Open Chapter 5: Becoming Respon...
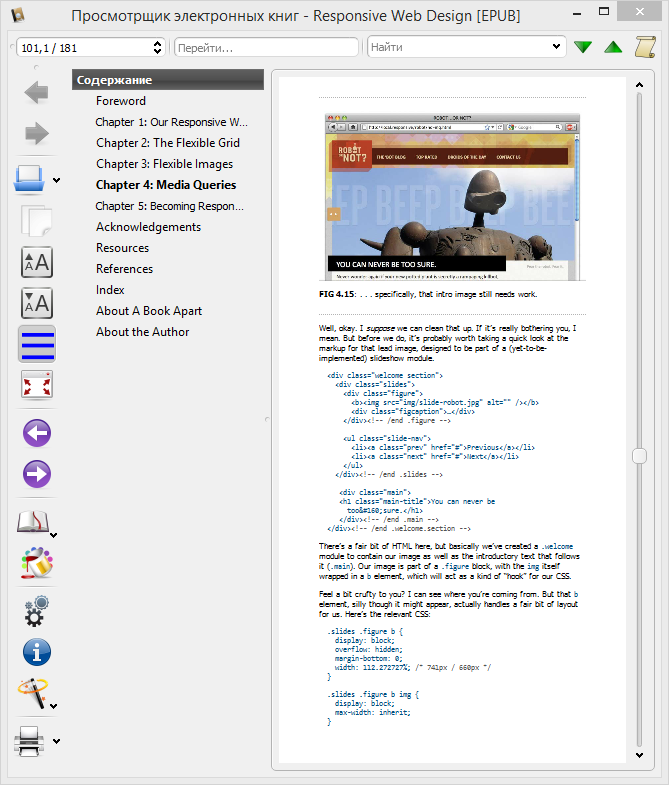 (x=169, y=206)
